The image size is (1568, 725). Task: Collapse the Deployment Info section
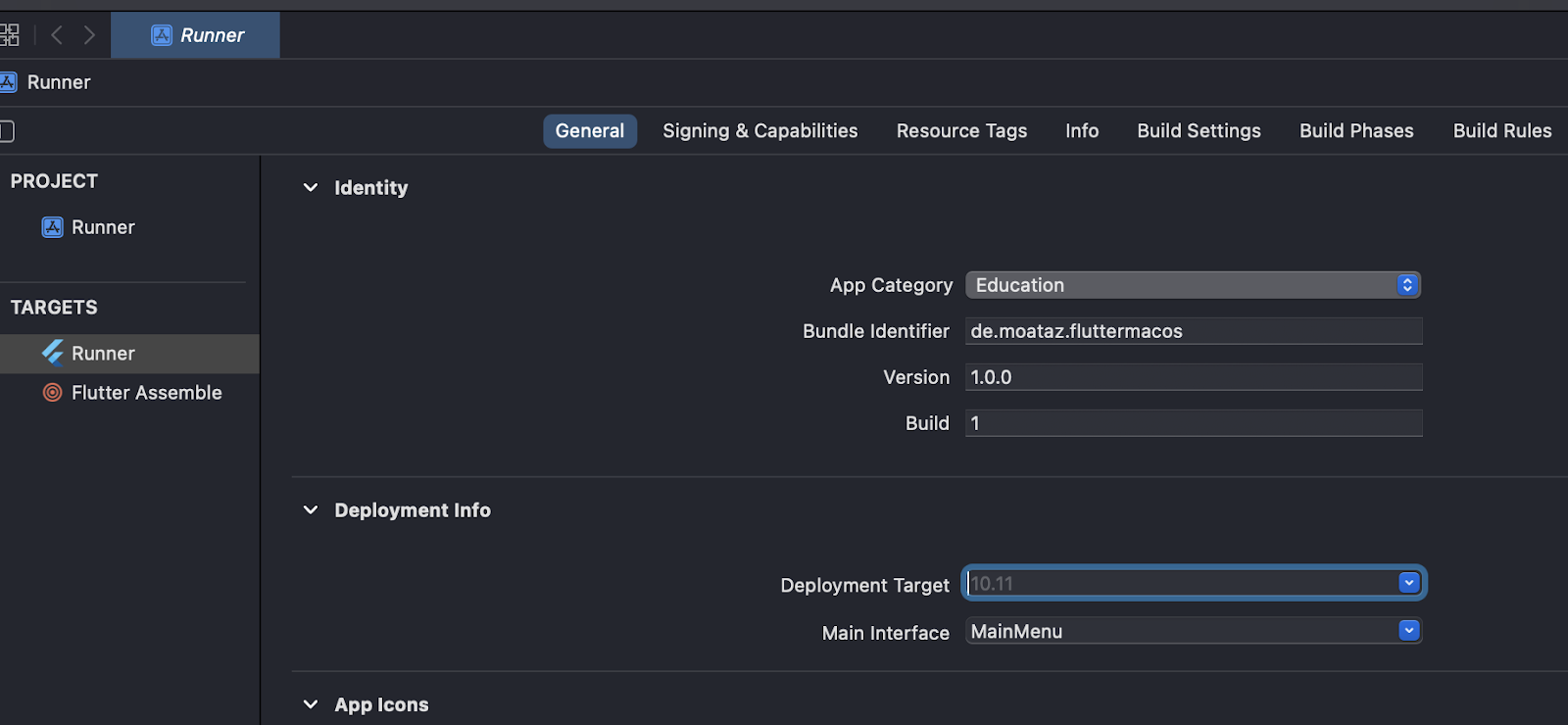pyautogui.click(x=311, y=509)
